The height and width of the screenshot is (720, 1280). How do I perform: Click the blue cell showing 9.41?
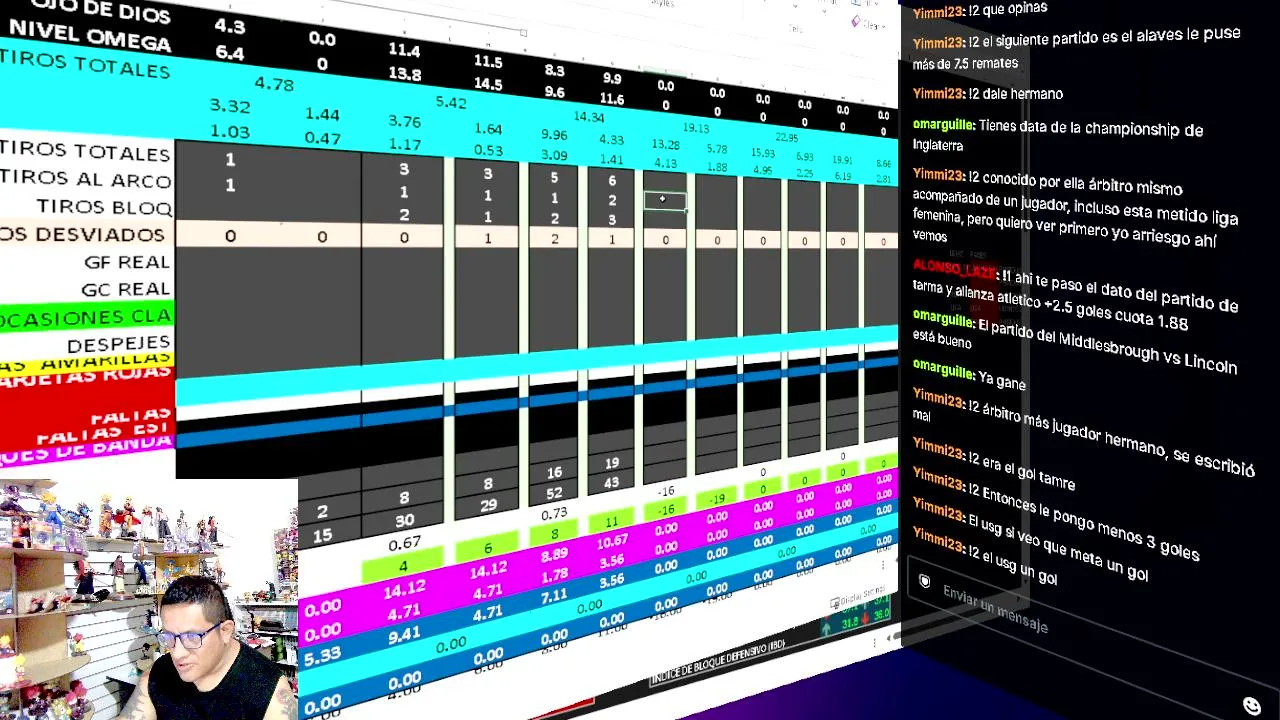click(x=404, y=634)
